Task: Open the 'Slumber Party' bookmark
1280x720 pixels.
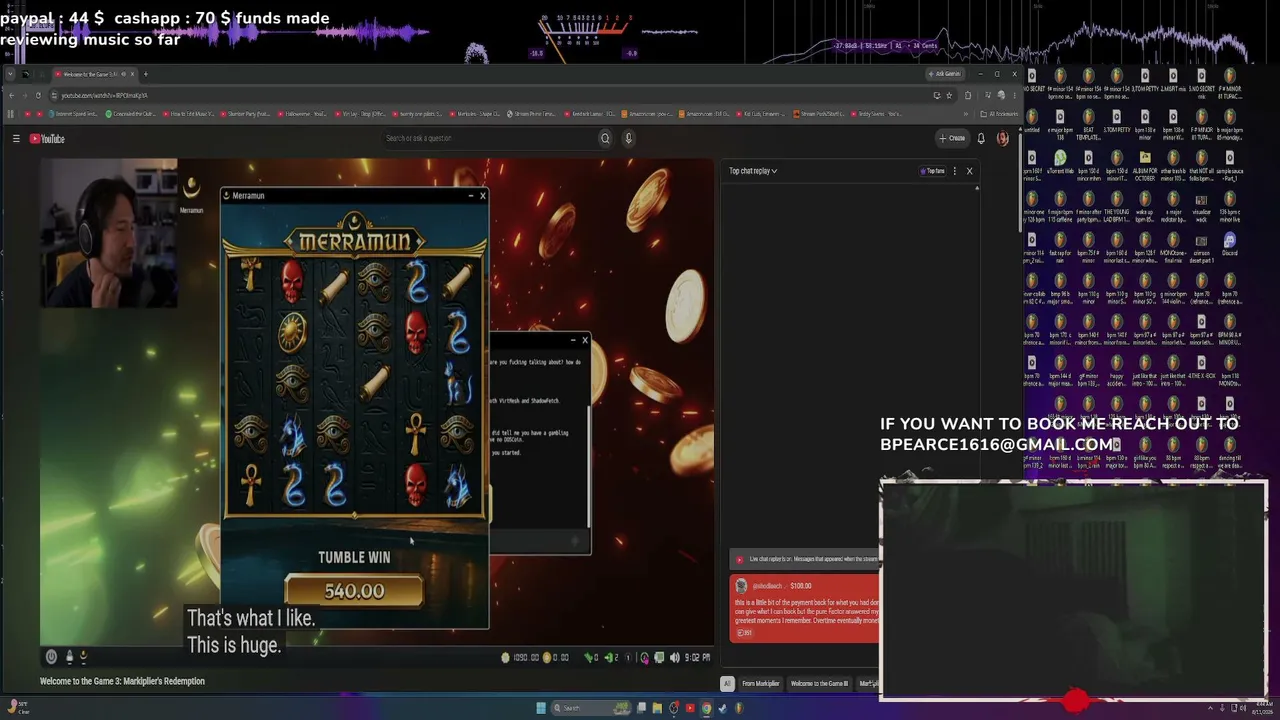Action: (246, 114)
